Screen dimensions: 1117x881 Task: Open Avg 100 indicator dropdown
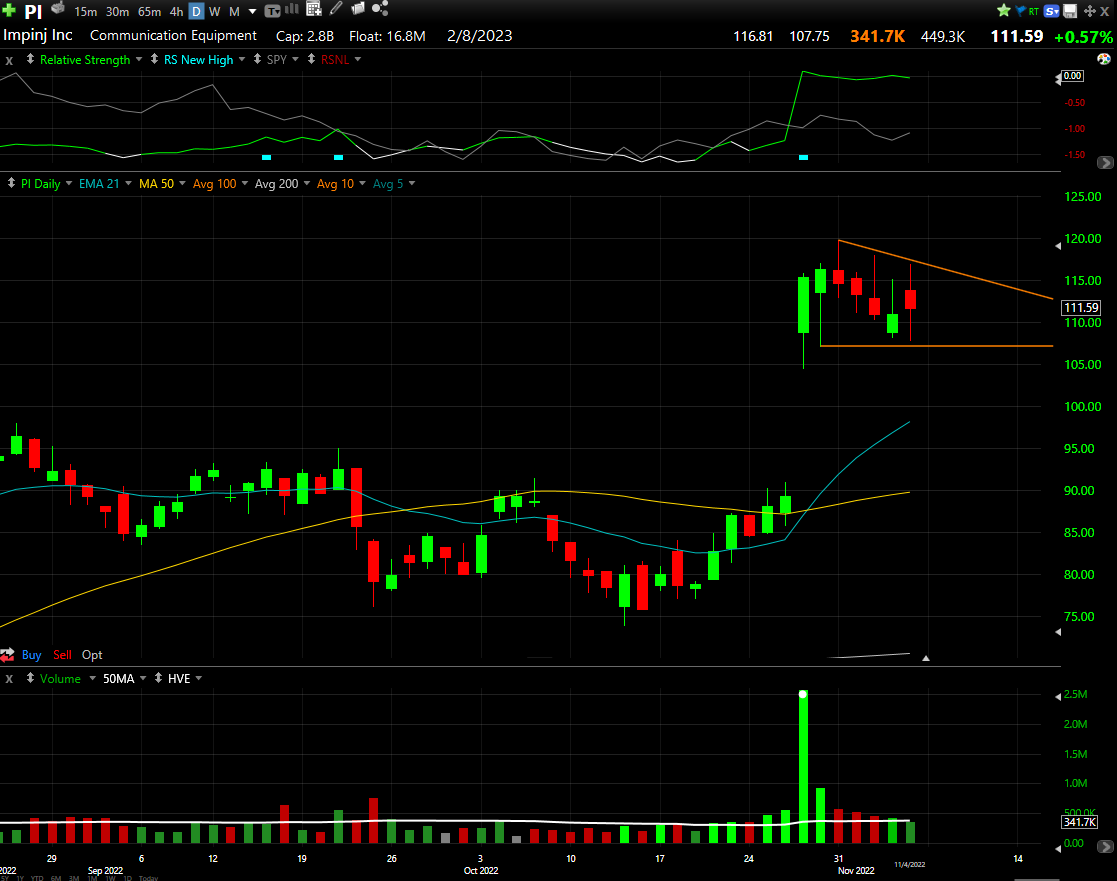click(x=245, y=183)
